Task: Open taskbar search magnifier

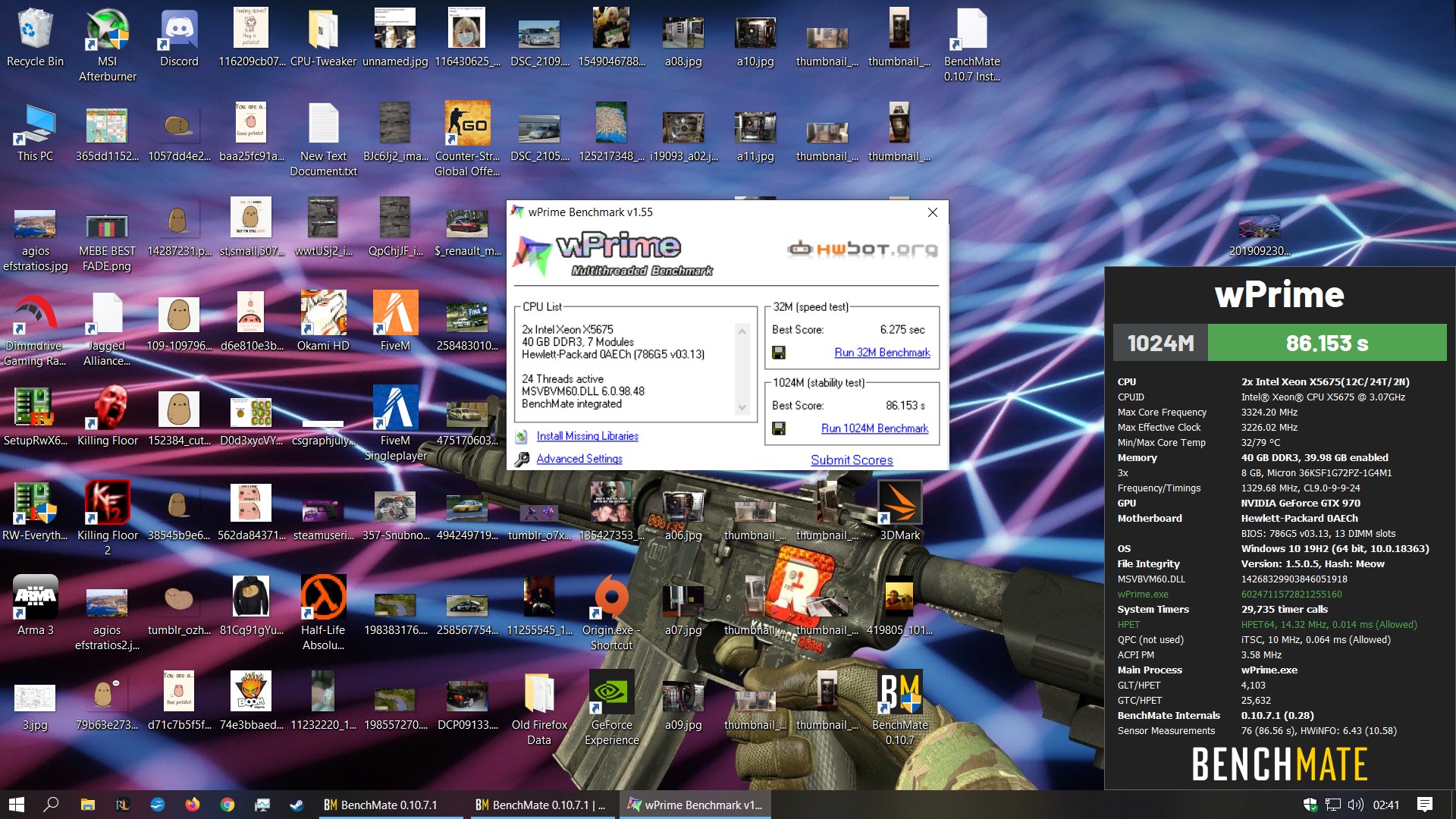Action: point(51,805)
